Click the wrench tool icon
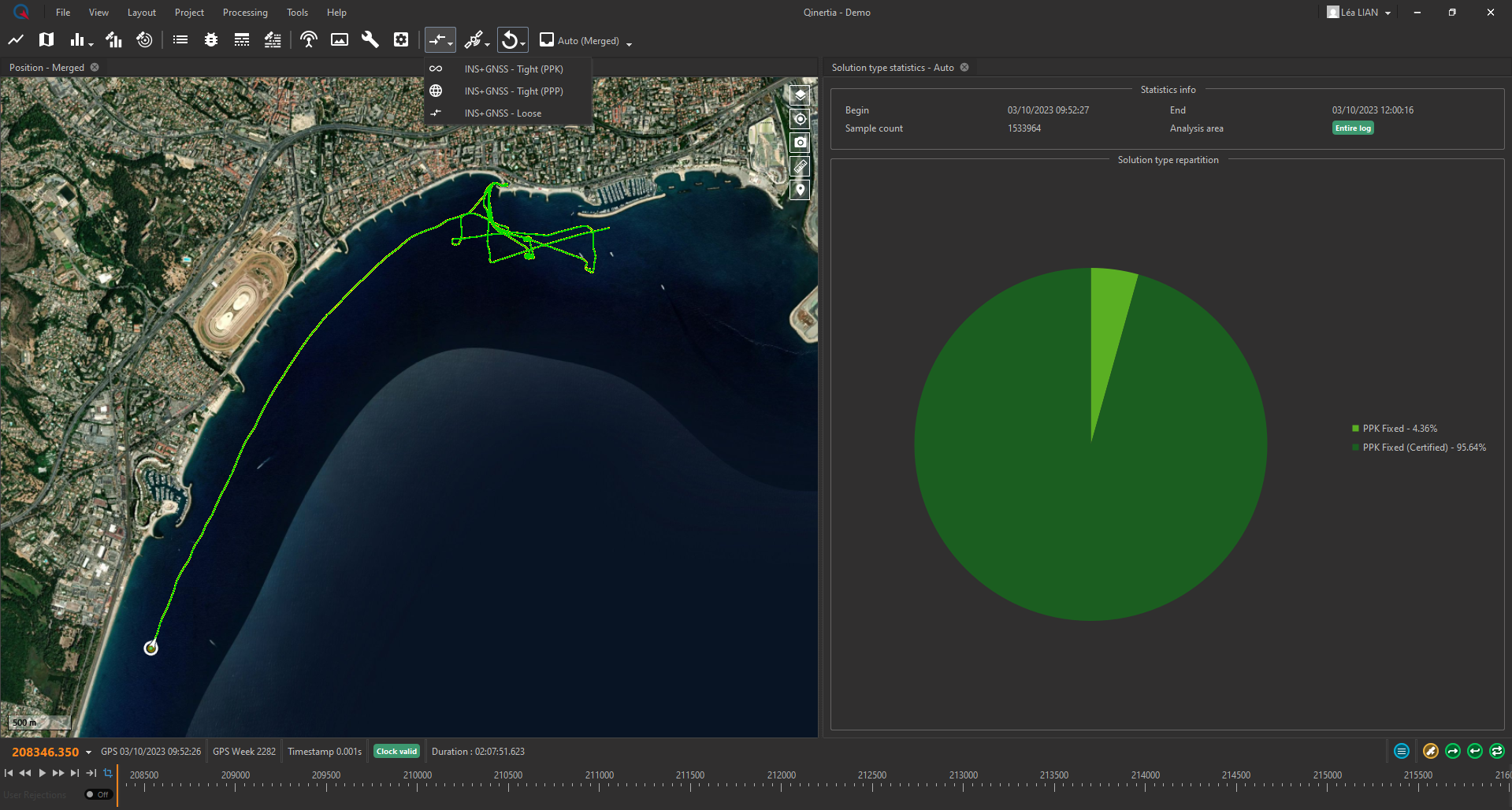 pyautogui.click(x=370, y=40)
